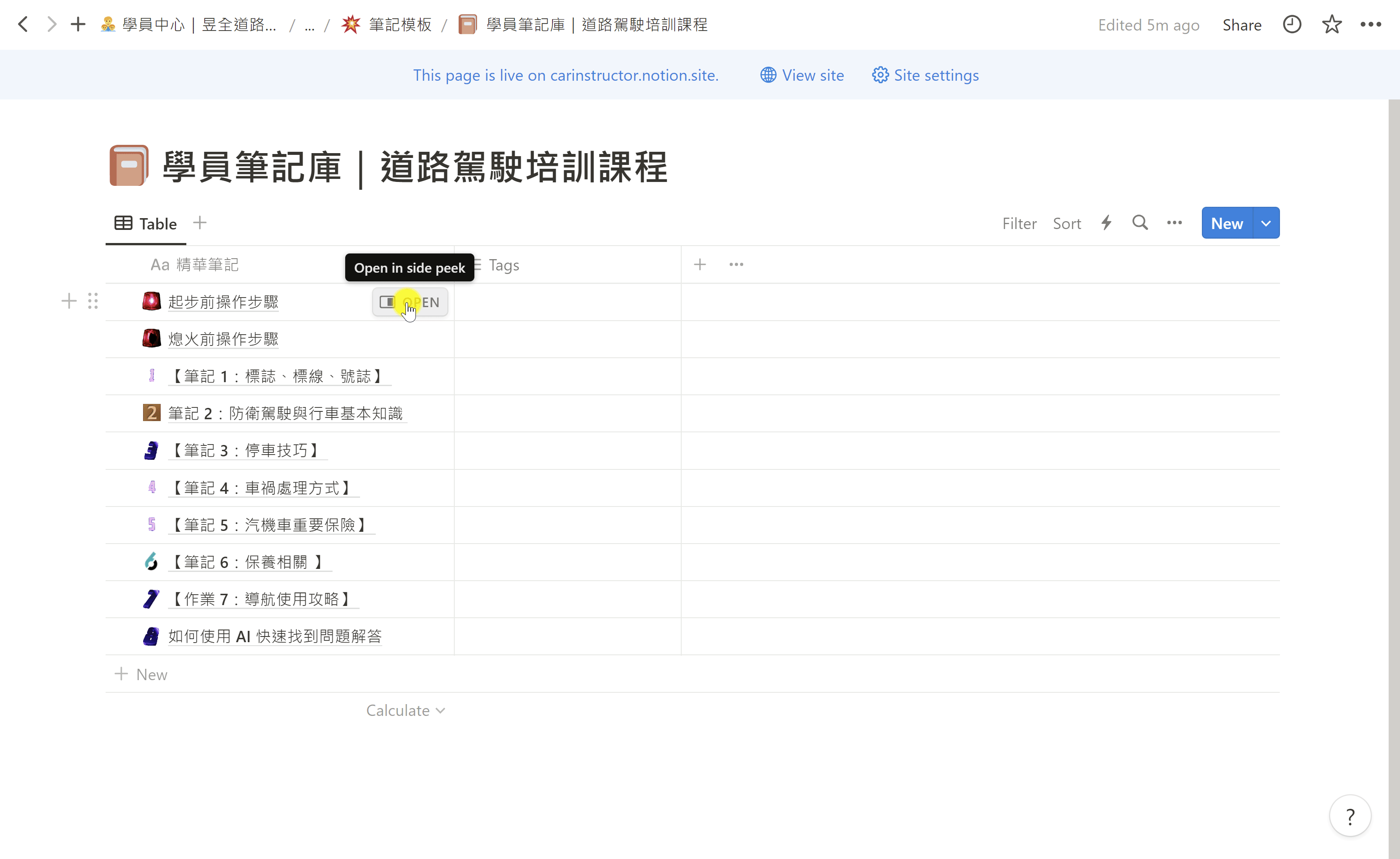Click the Sort icon in toolbar
This screenshot has width=1400, height=859.
pos(1066,223)
